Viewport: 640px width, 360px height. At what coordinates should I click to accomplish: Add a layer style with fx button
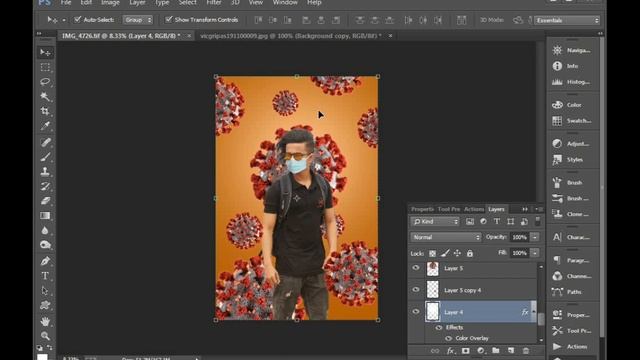click(450, 351)
